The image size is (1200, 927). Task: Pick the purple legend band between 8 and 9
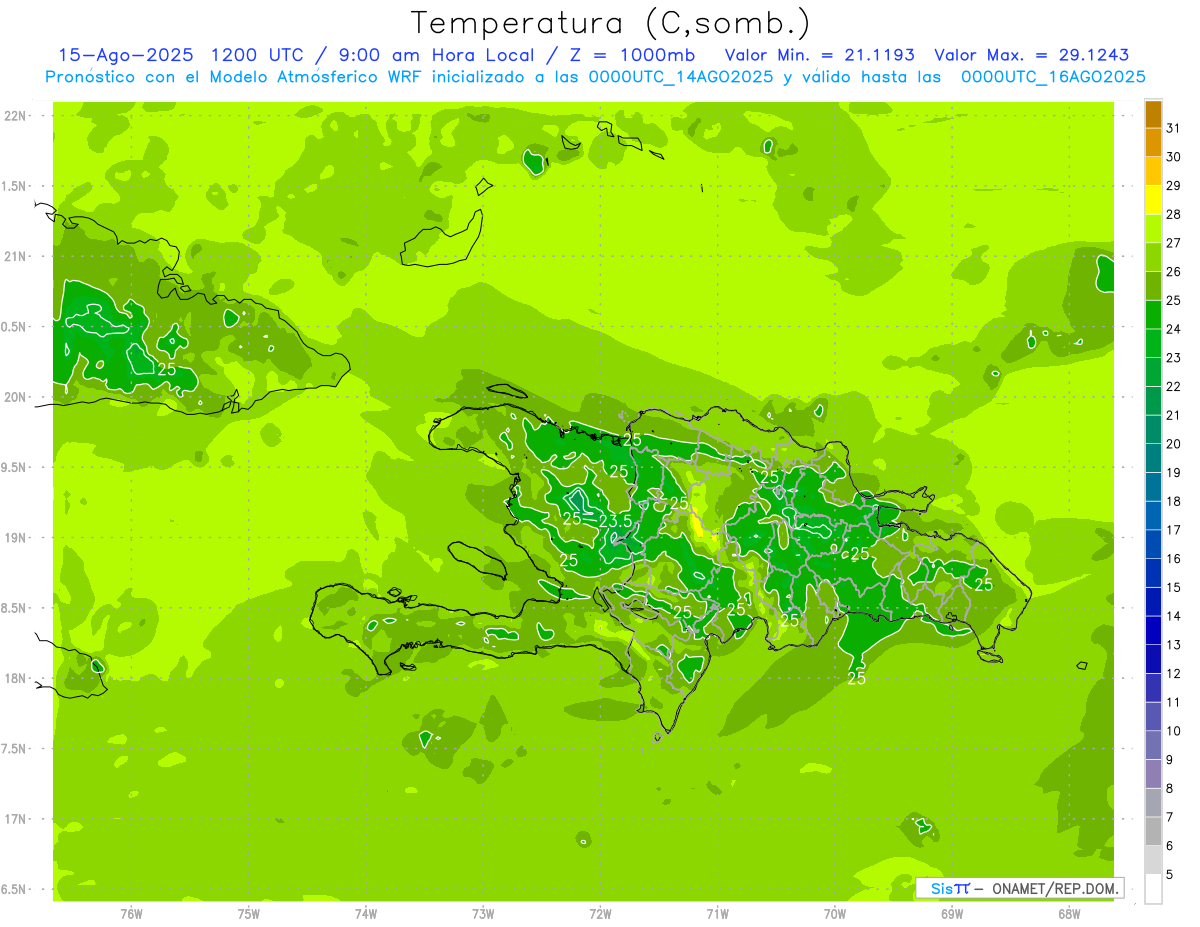point(1153,774)
